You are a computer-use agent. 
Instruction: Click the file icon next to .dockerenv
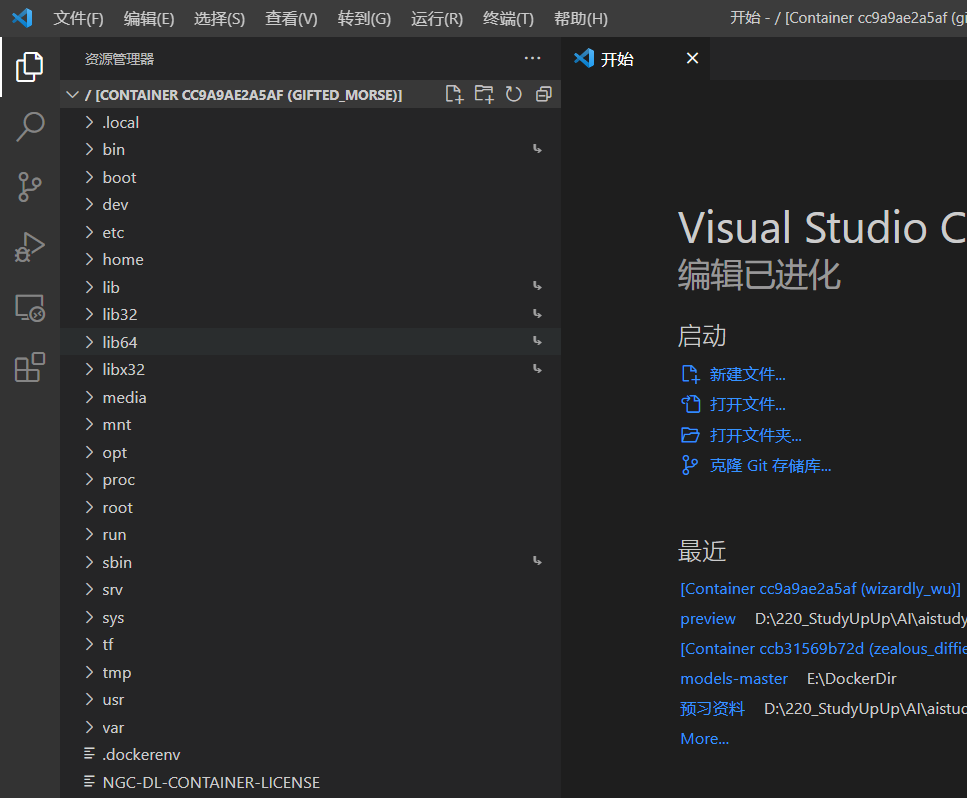(x=89, y=754)
